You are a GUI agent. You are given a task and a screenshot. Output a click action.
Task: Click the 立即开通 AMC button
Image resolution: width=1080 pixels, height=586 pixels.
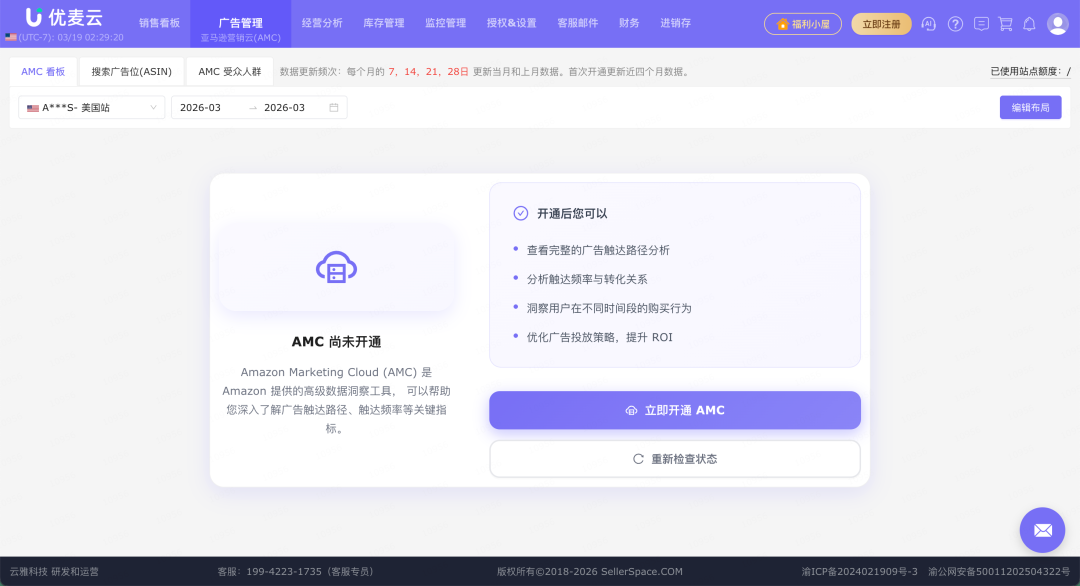coord(674,410)
